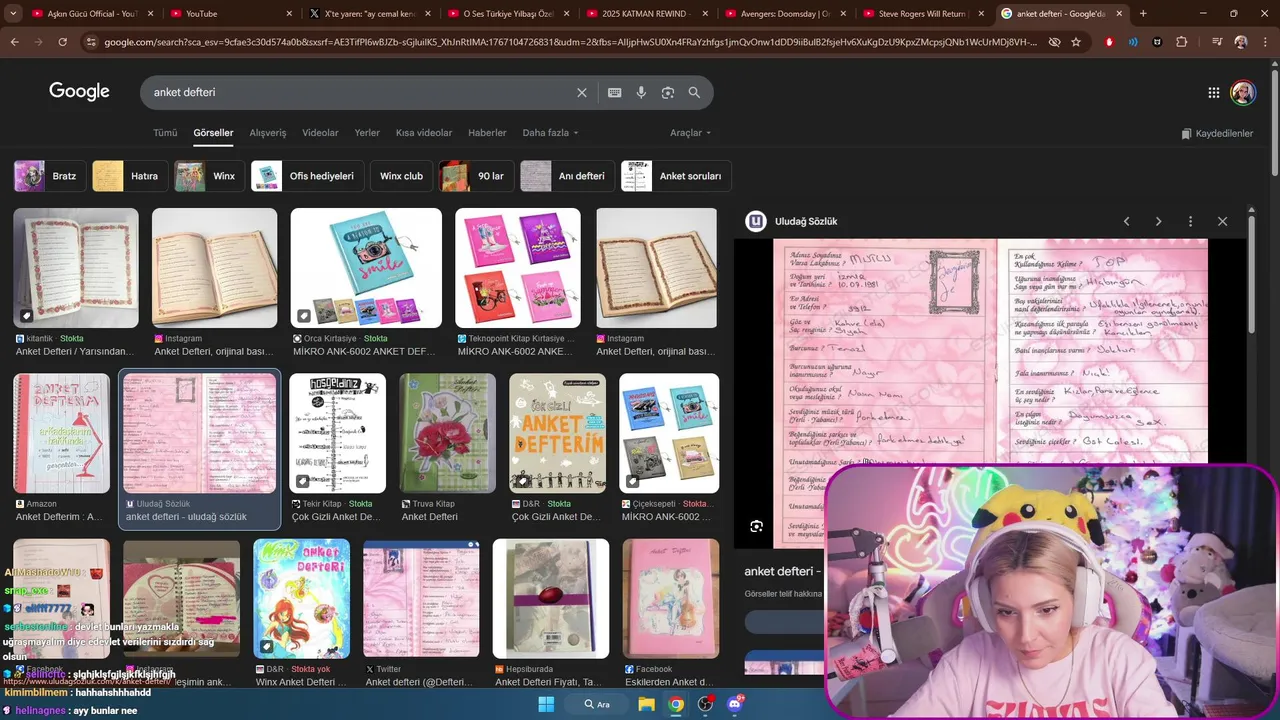1280x720 pixels.
Task: Filter by the Anı defteri chip
Action: point(567,176)
